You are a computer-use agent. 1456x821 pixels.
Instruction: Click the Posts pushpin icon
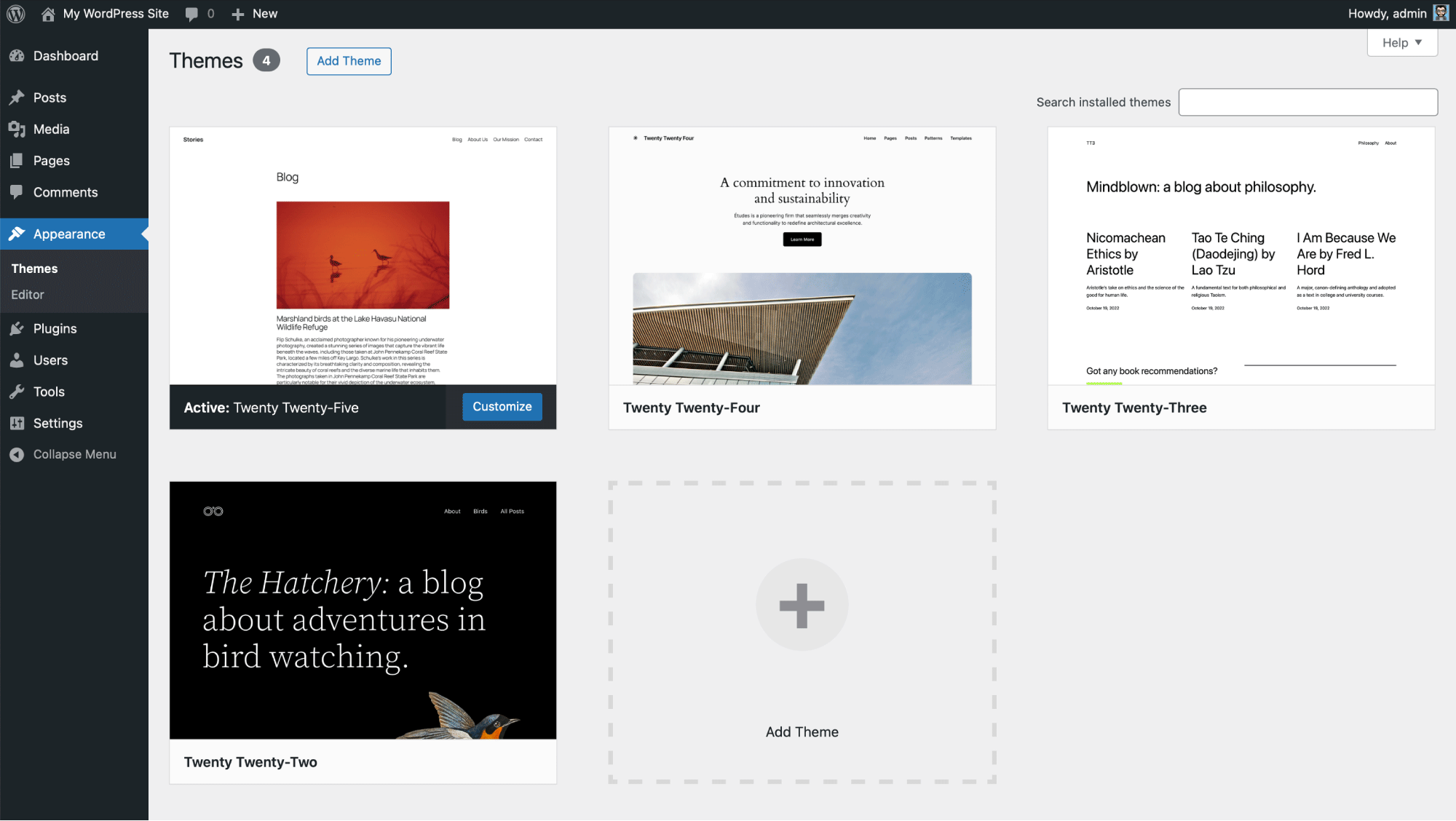[x=17, y=98]
